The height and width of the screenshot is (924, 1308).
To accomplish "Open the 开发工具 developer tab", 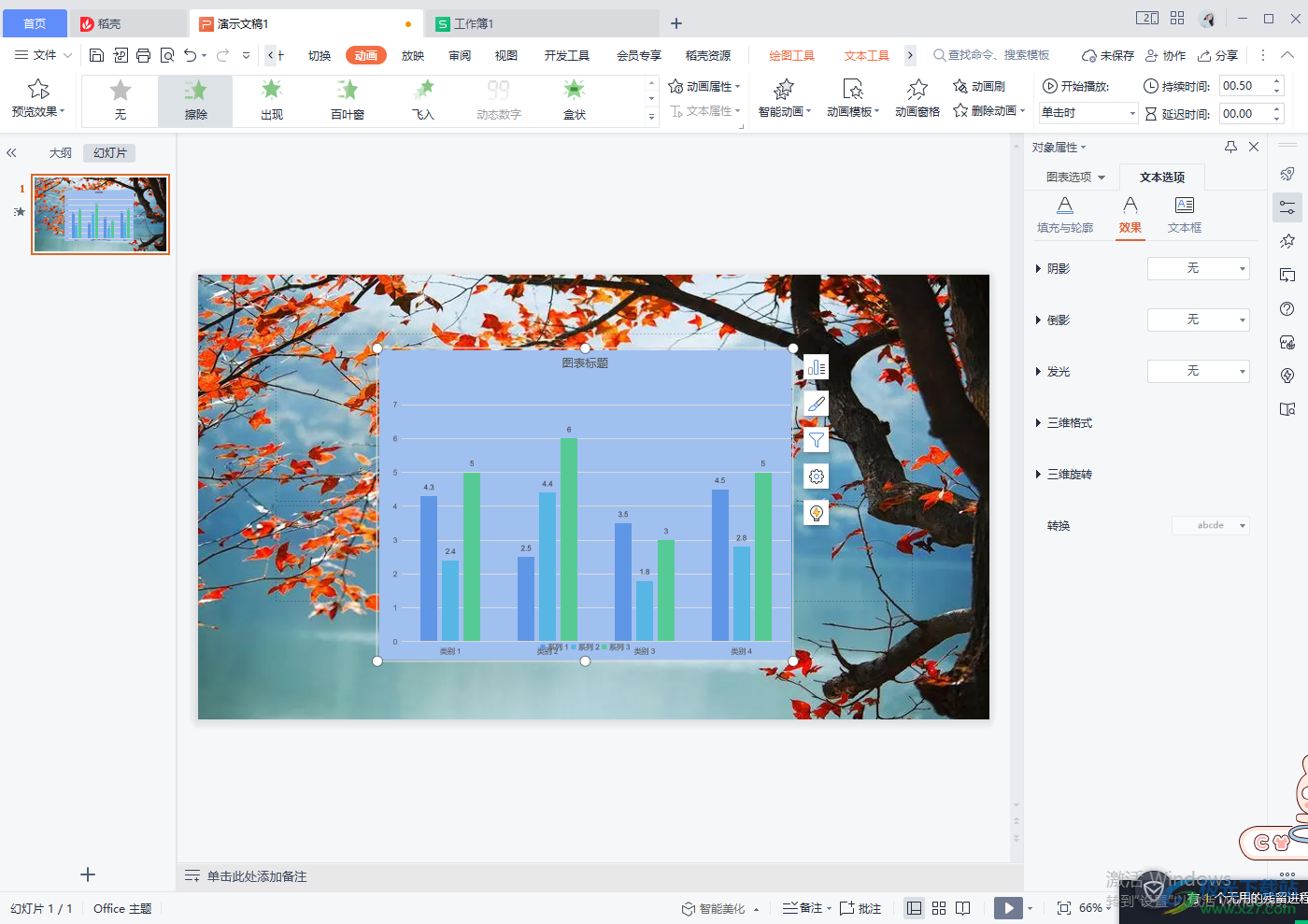I will coord(567,55).
